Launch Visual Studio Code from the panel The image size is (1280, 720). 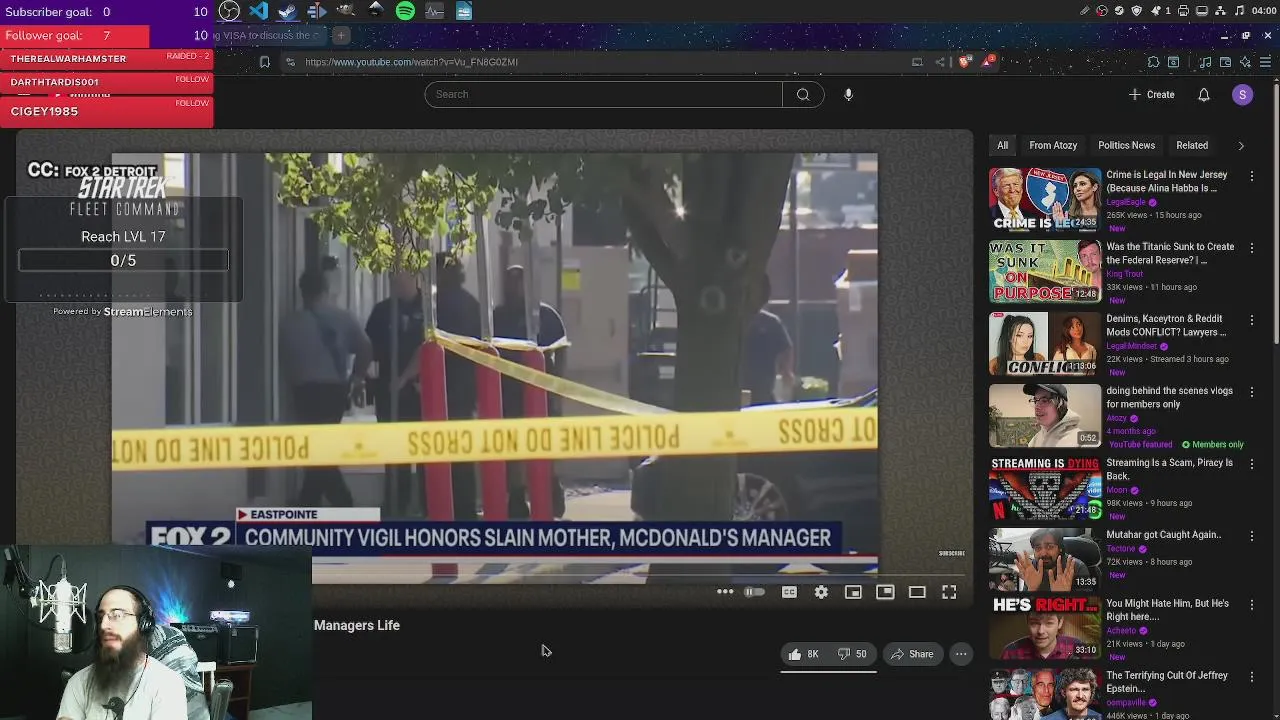tap(258, 11)
